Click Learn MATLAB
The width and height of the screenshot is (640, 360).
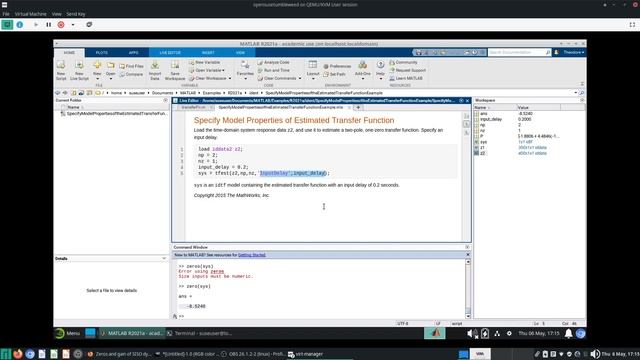[x=406, y=78]
